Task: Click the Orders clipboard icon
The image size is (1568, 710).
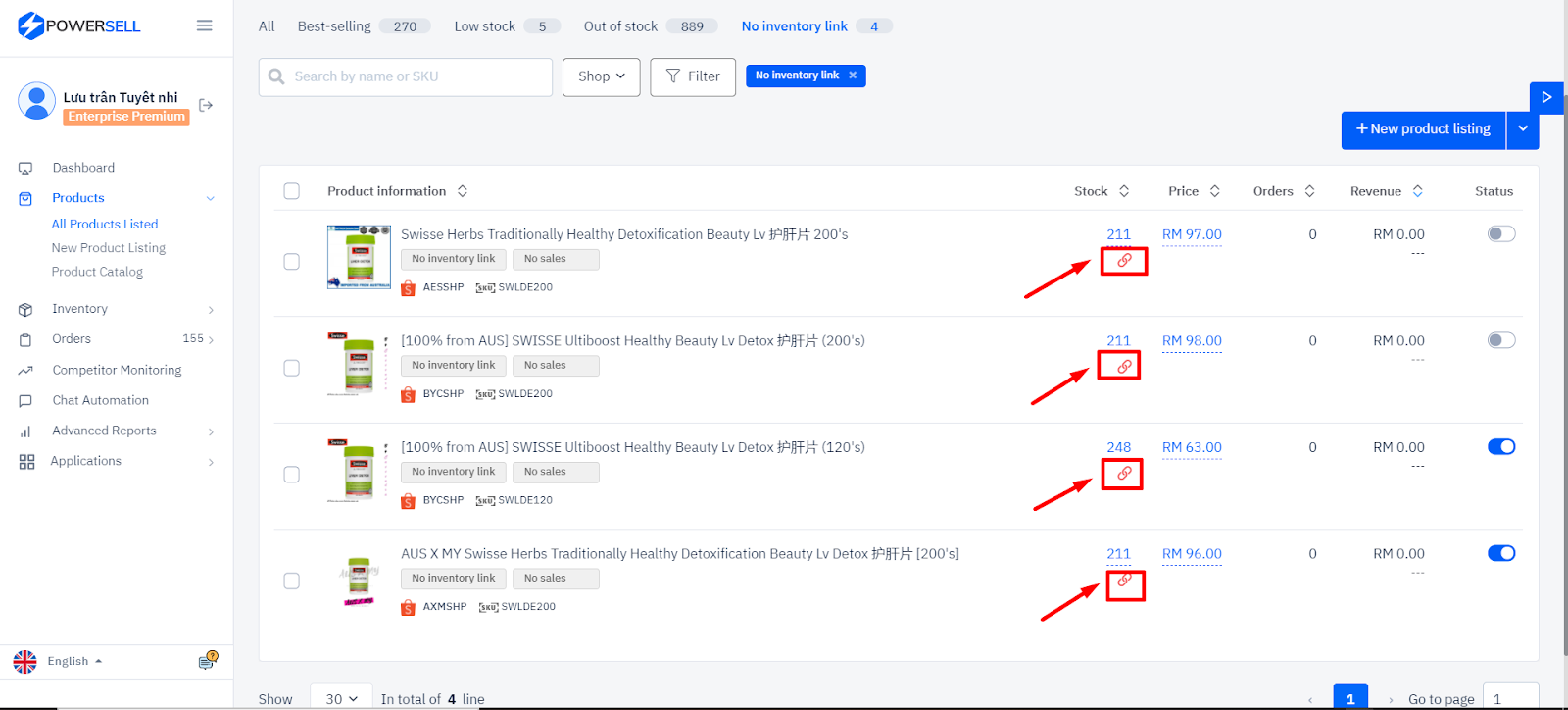Action: tap(25, 340)
